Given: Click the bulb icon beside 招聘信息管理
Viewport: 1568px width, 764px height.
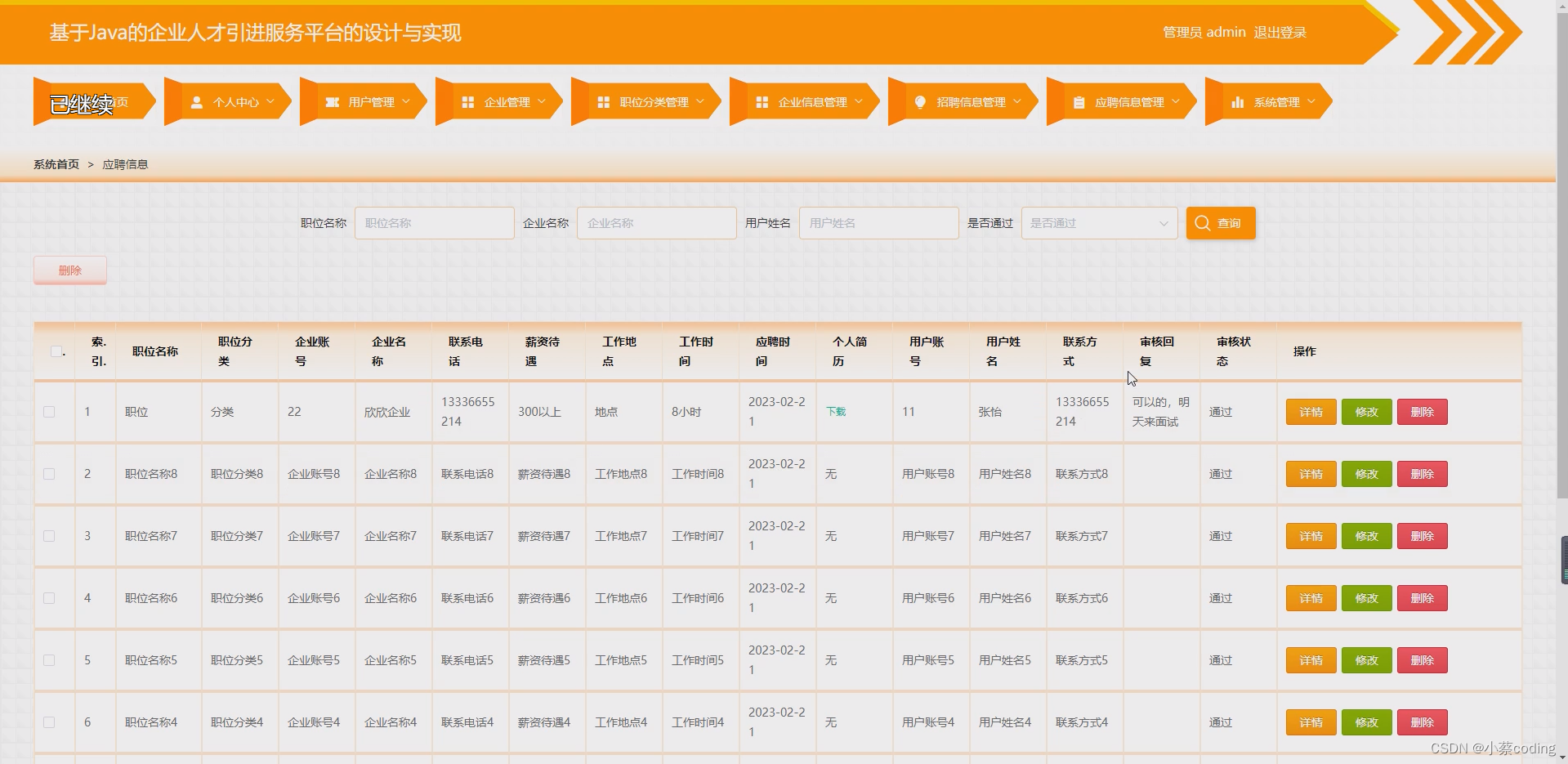Looking at the screenshot, I should (x=920, y=102).
